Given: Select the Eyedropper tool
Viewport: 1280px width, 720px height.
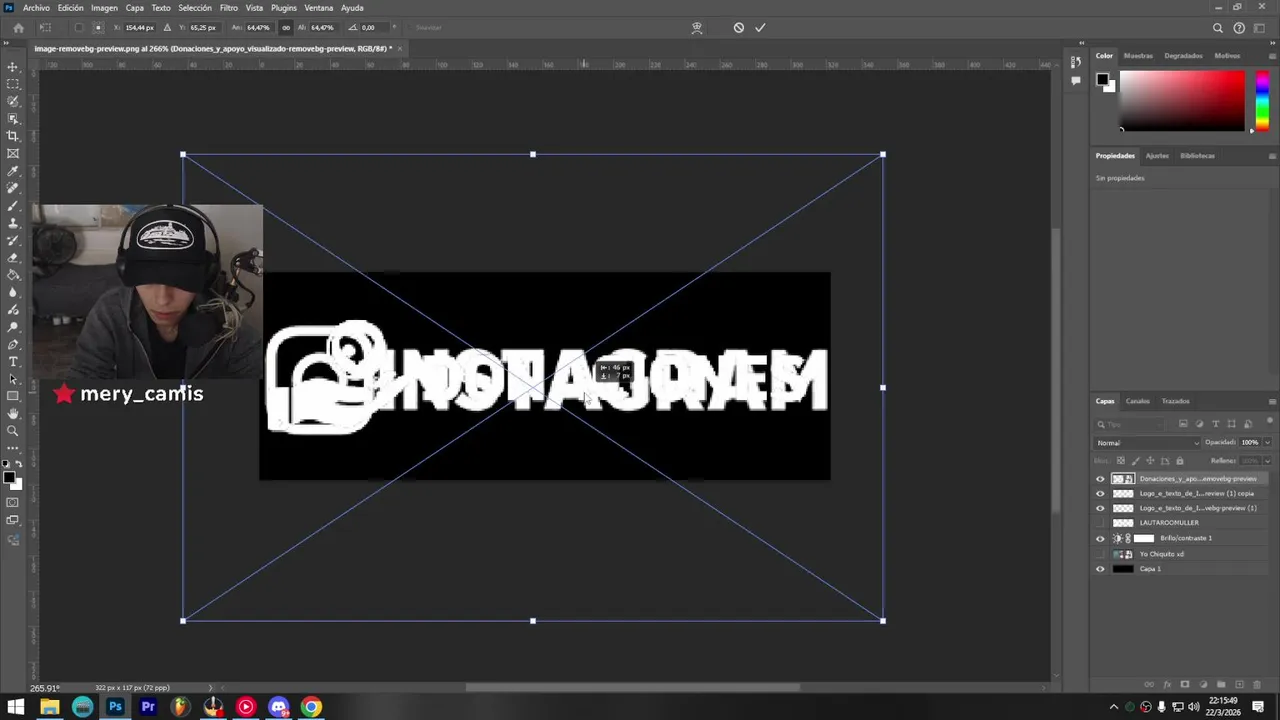Looking at the screenshot, I should [13, 171].
